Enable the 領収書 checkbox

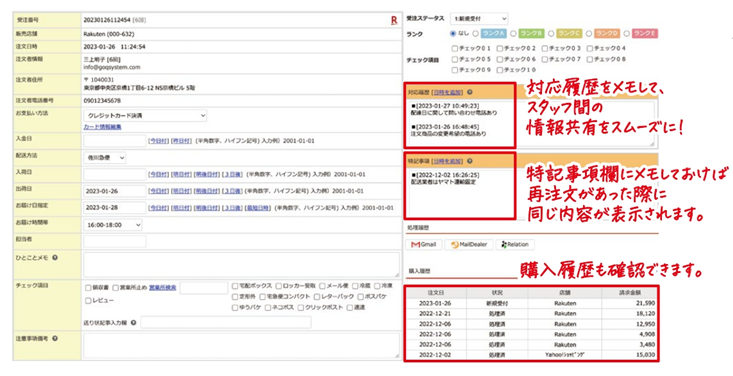pos(88,288)
